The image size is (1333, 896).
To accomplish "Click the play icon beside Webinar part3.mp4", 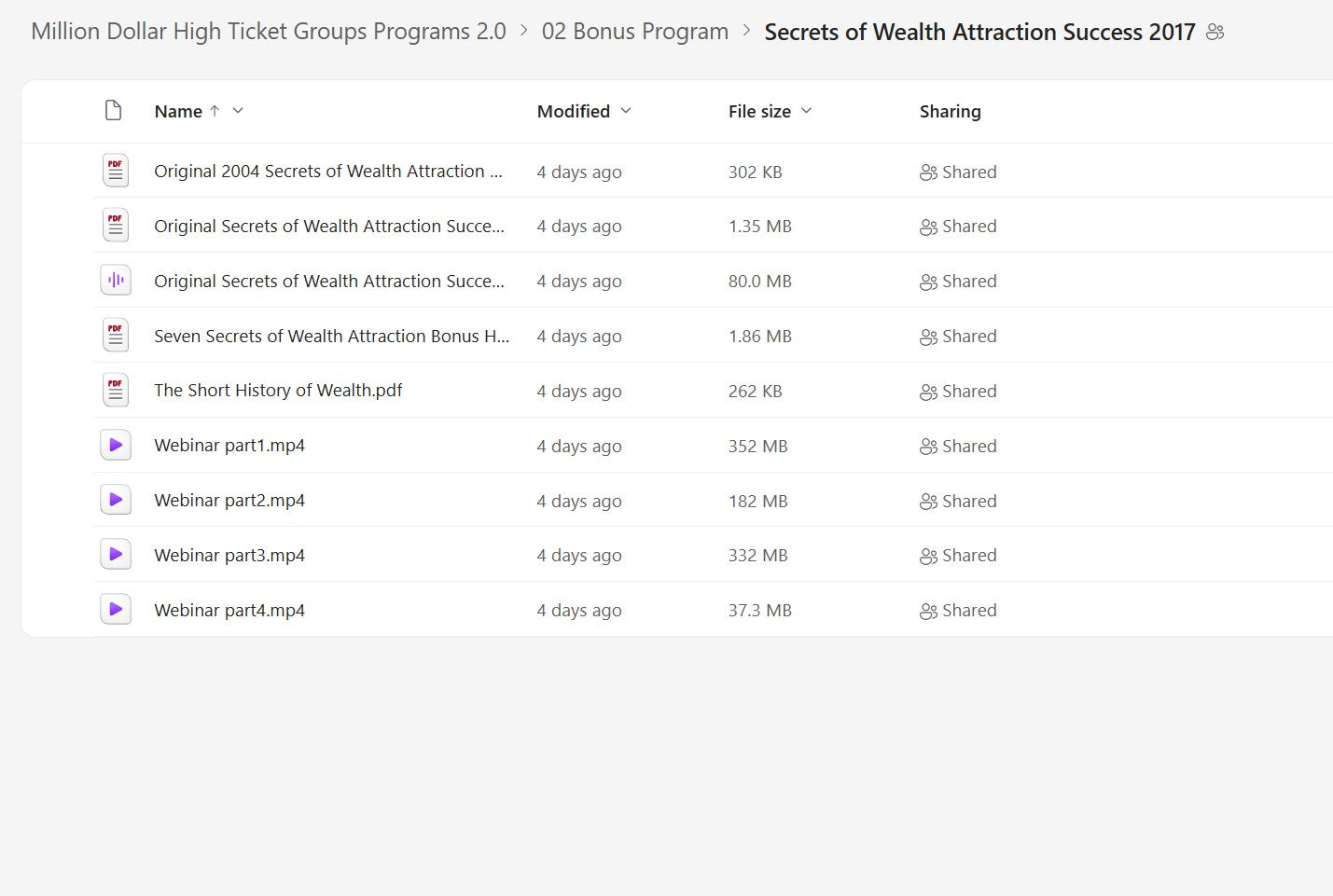I will click(x=115, y=554).
